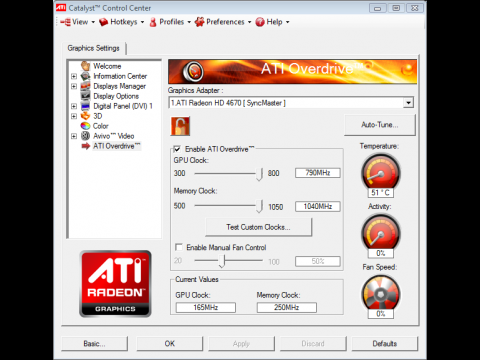The width and height of the screenshot is (480, 360).
Task: Click the 1040MHz memory clock field
Action: click(318, 206)
